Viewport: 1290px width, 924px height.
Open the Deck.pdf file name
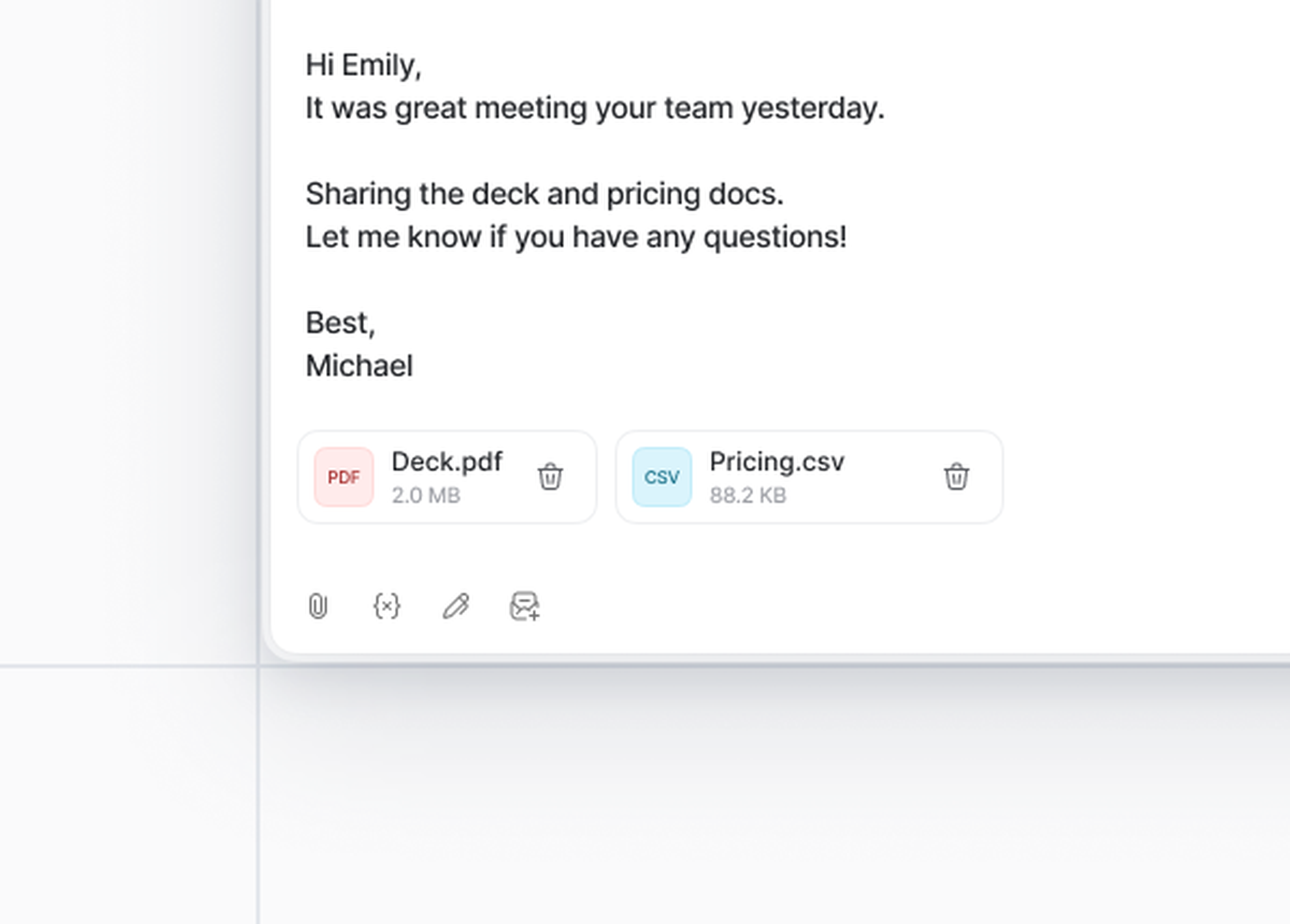(x=446, y=461)
